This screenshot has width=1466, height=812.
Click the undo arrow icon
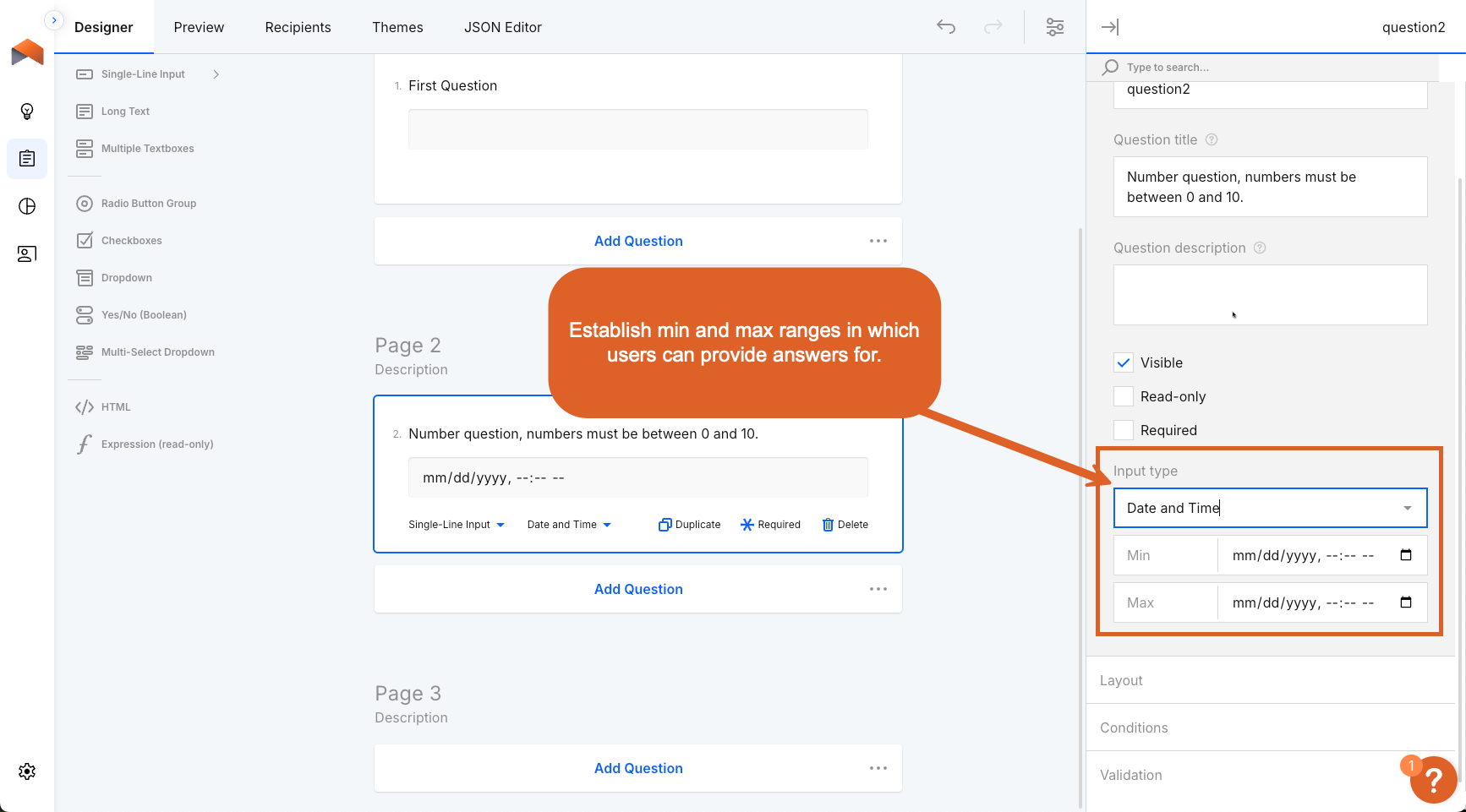pyautogui.click(x=946, y=27)
